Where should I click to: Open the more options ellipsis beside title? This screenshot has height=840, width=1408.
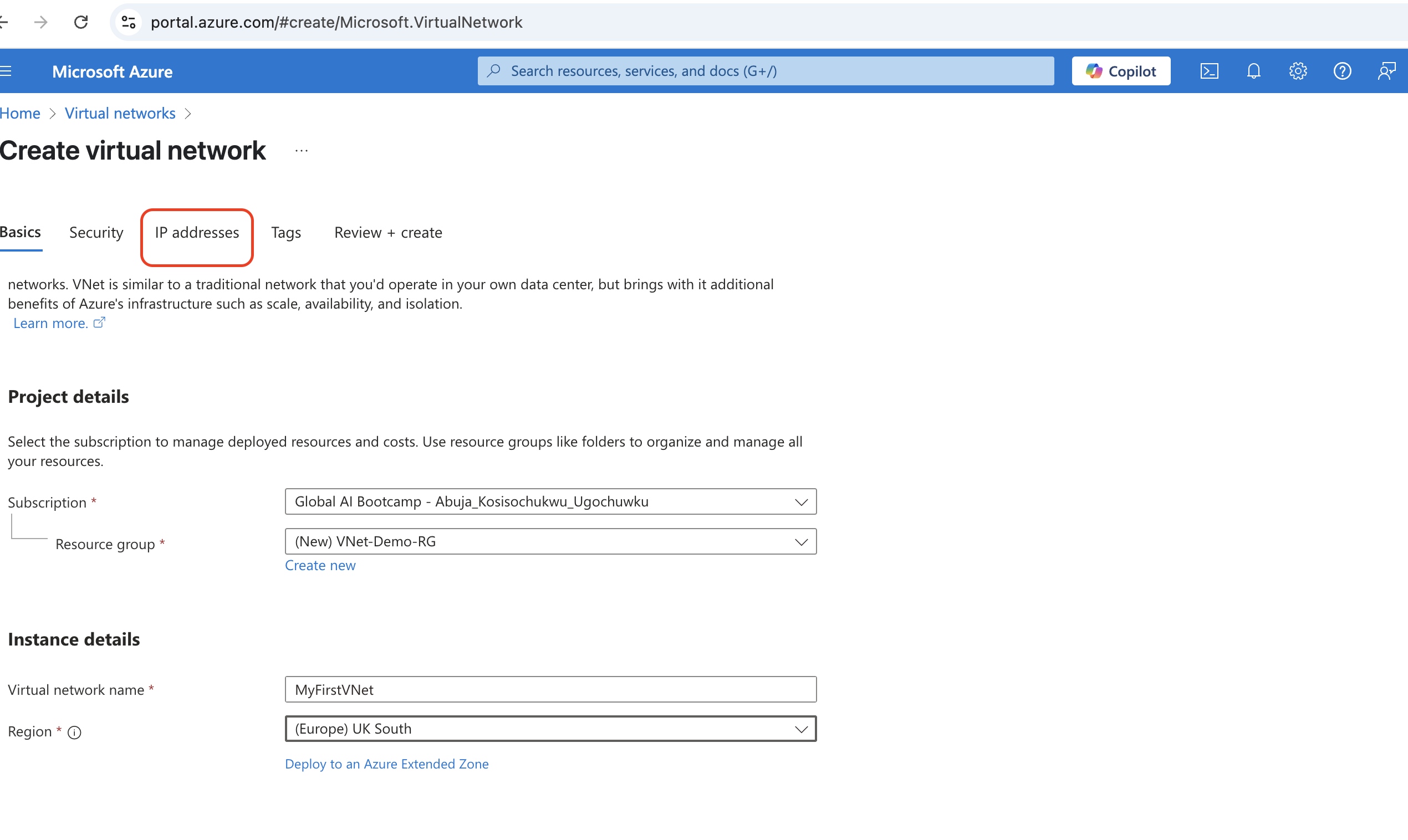(x=301, y=151)
